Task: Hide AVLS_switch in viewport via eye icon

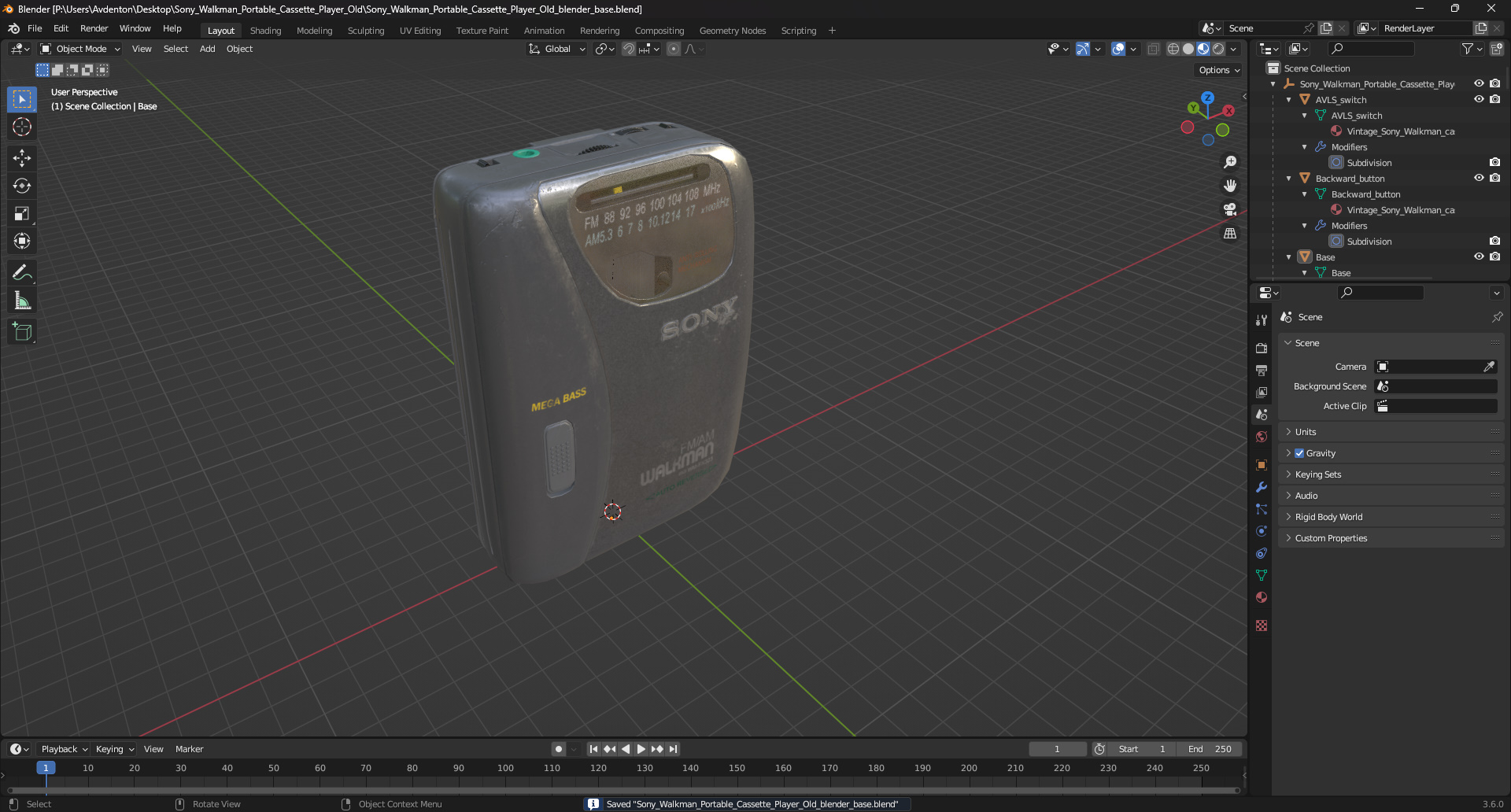Action: 1479,100
